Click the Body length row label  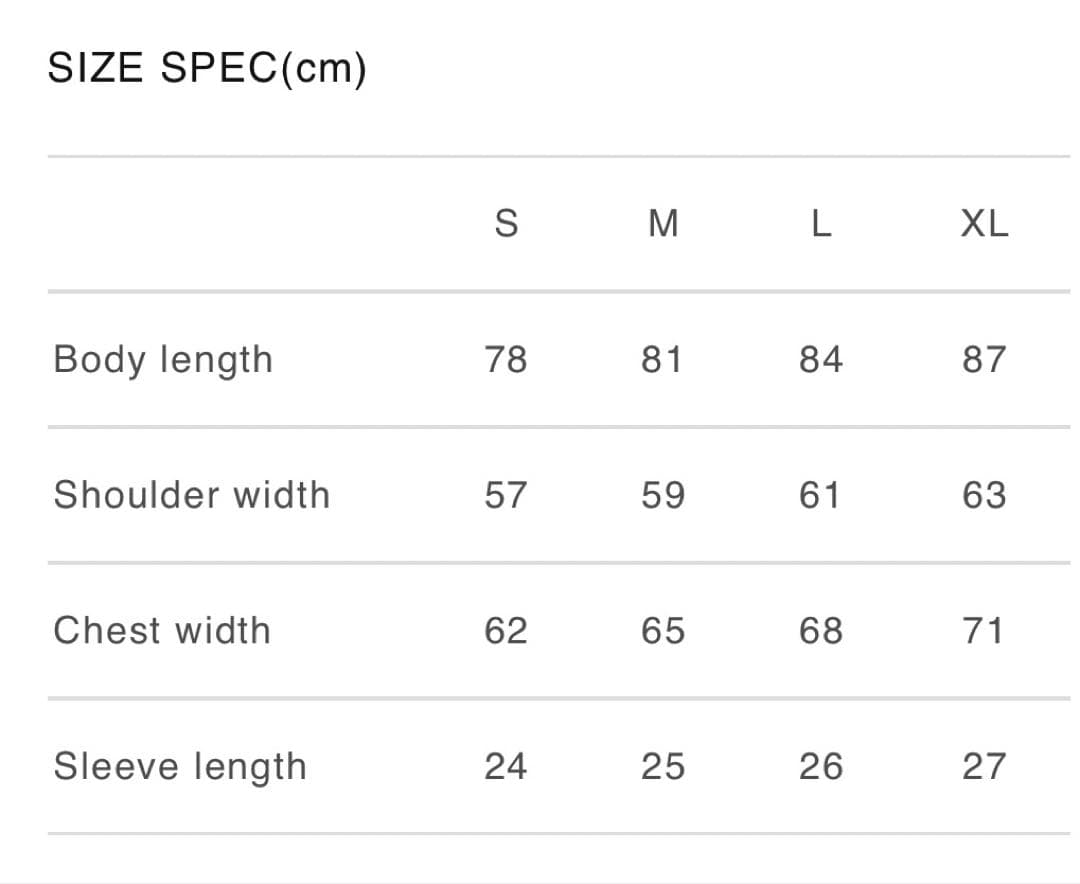pyautogui.click(x=163, y=360)
